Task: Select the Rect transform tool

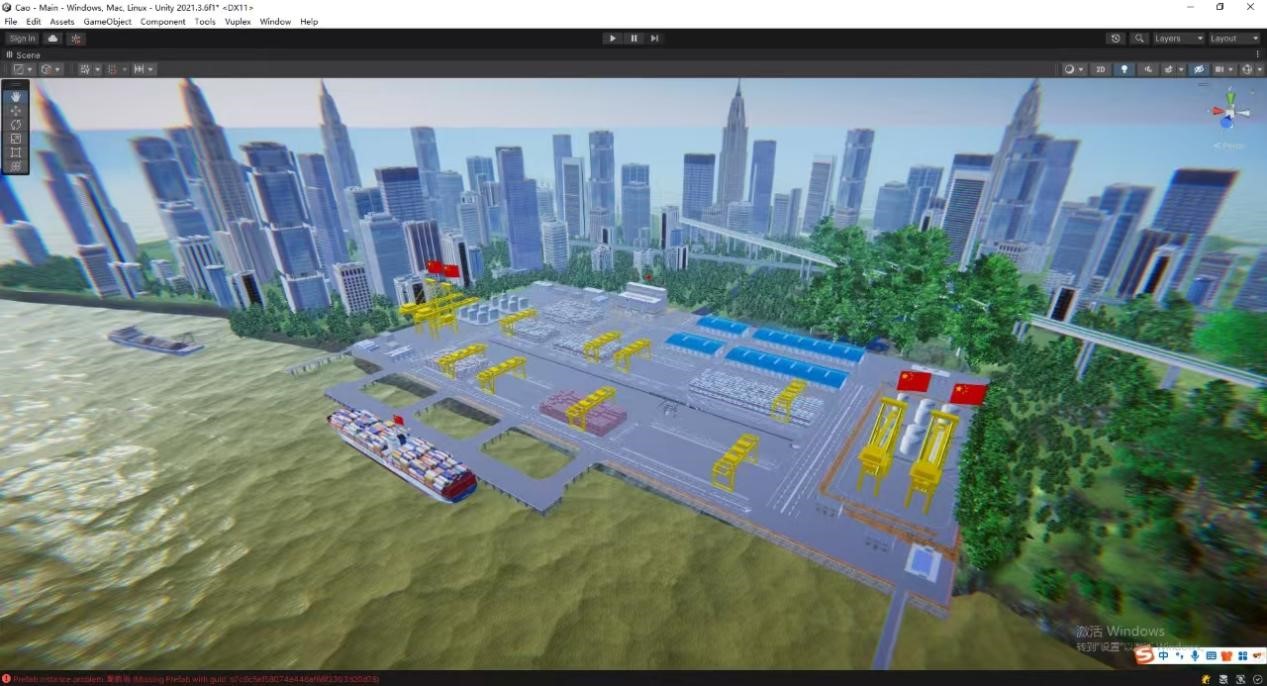Action: [x=16, y=152]
